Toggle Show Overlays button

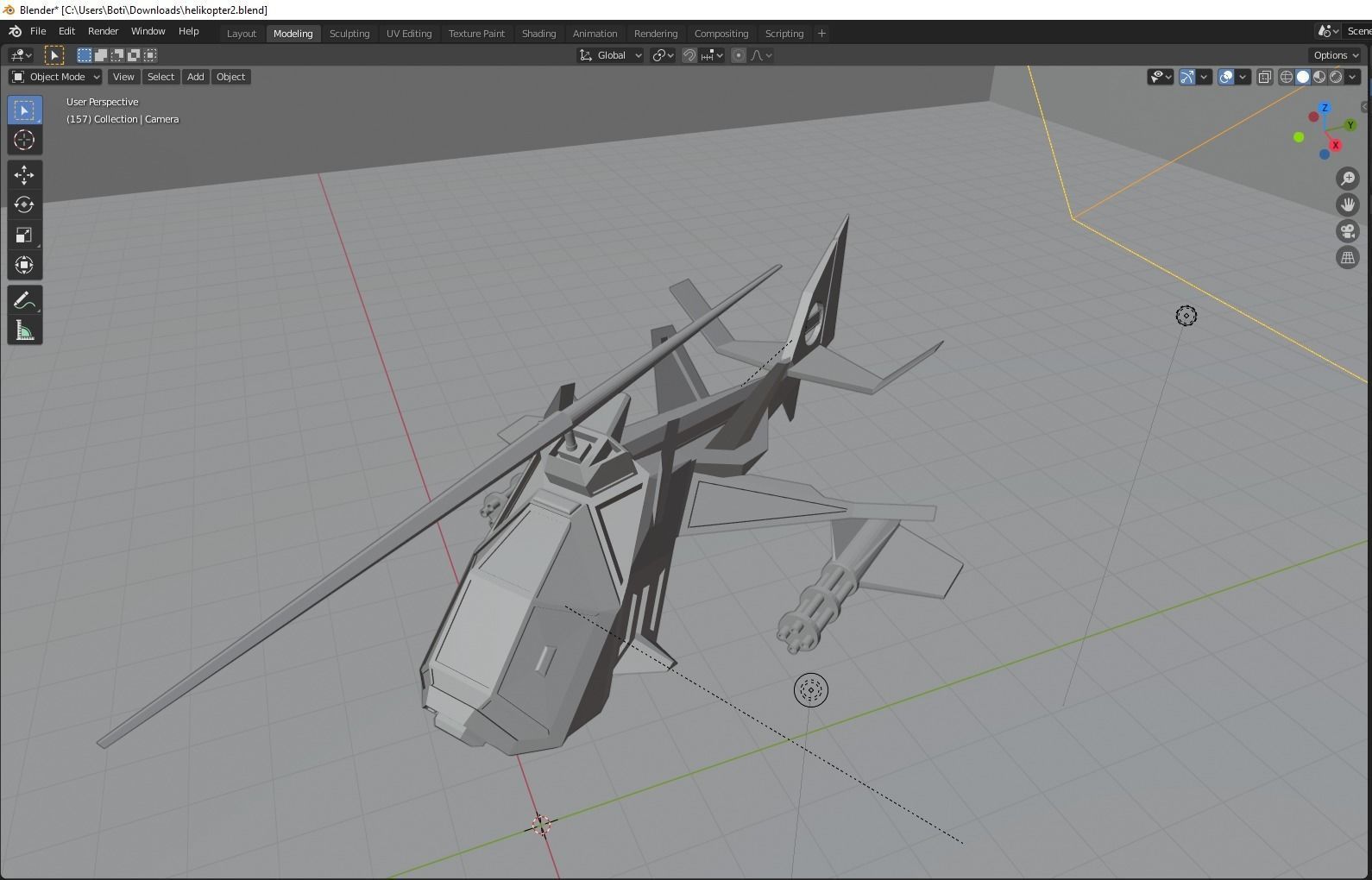coord(1226,77)
